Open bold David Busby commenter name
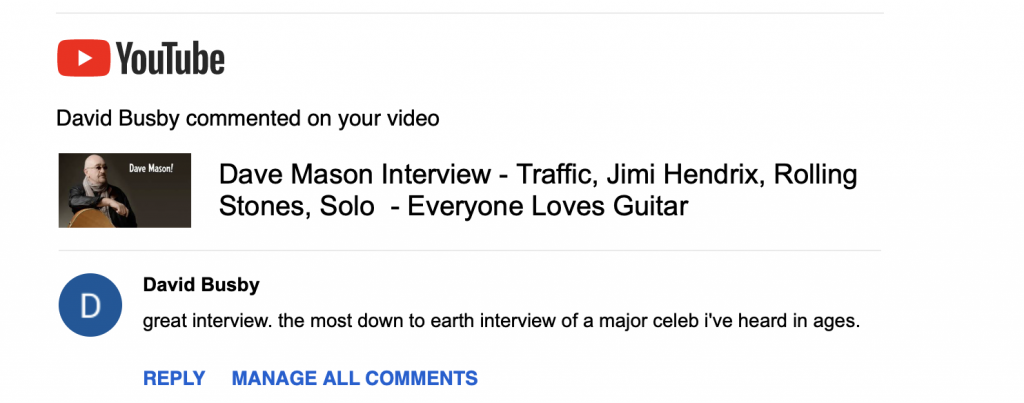This screenshot has height=403, width=1024. [201, 285]
